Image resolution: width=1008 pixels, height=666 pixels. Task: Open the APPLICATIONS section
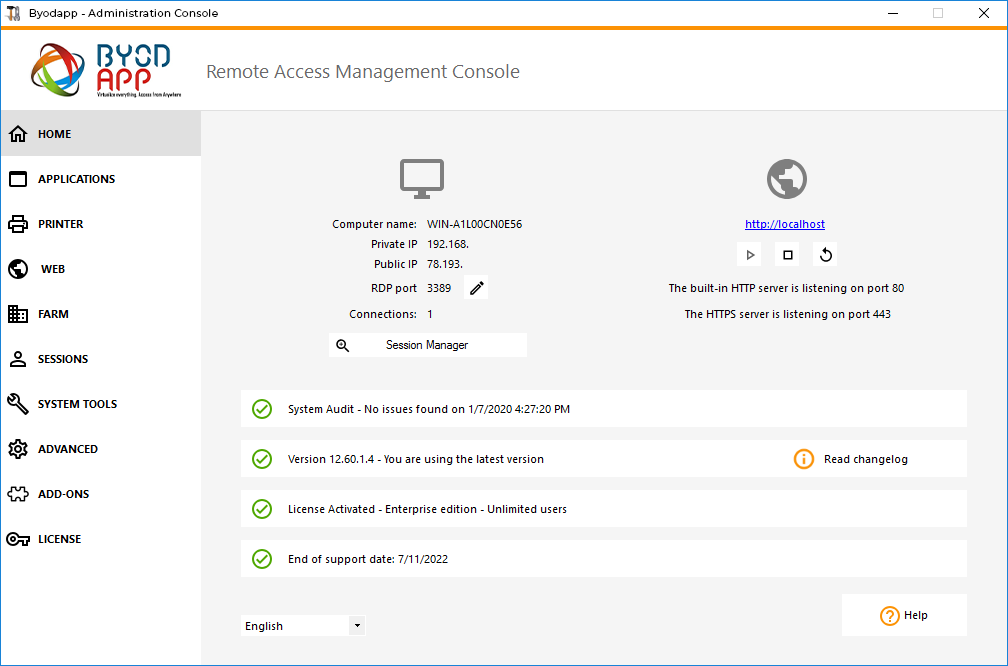point(101,179)
